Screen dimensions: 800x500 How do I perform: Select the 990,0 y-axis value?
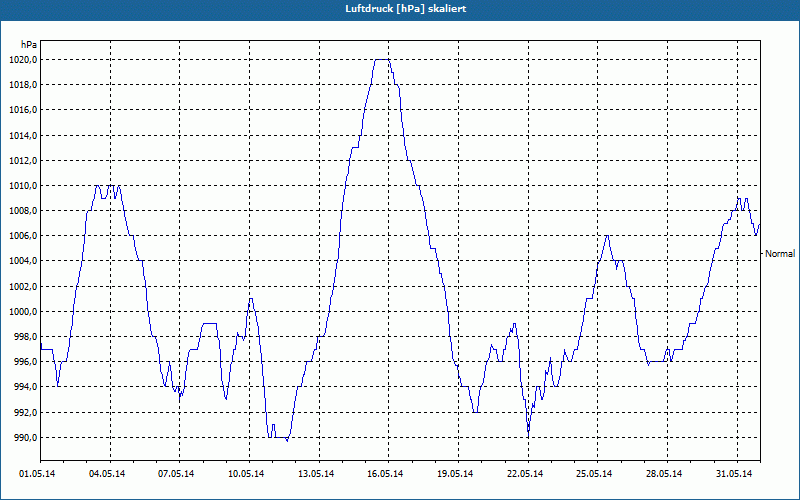click(x=25, y=437)
